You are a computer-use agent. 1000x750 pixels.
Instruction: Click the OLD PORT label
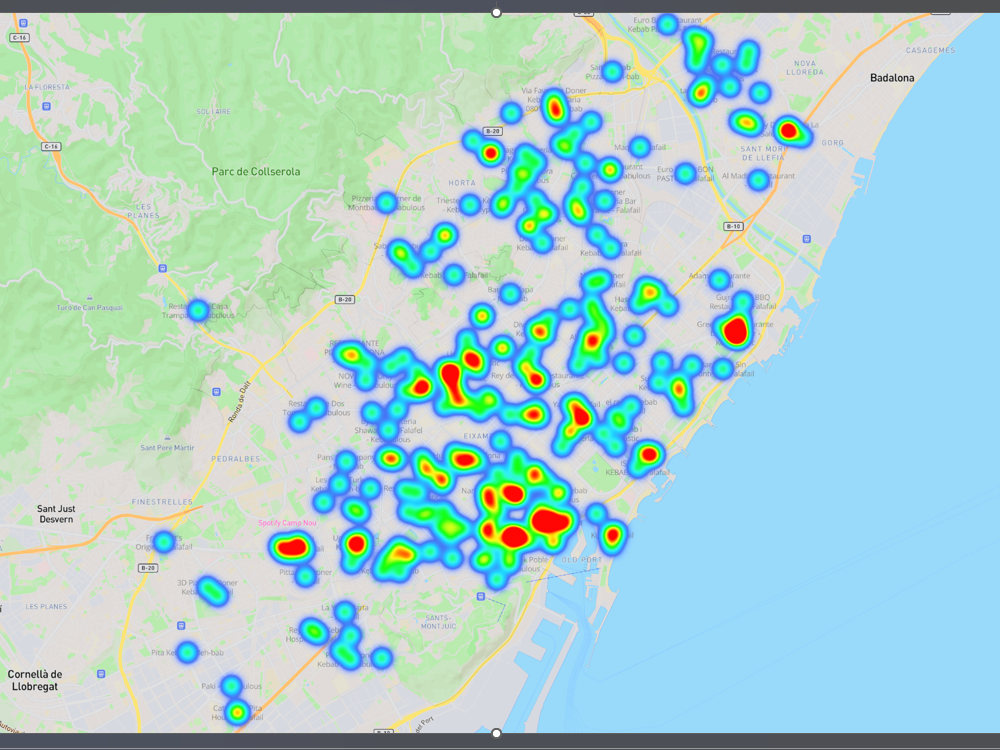tap(581, 560)
